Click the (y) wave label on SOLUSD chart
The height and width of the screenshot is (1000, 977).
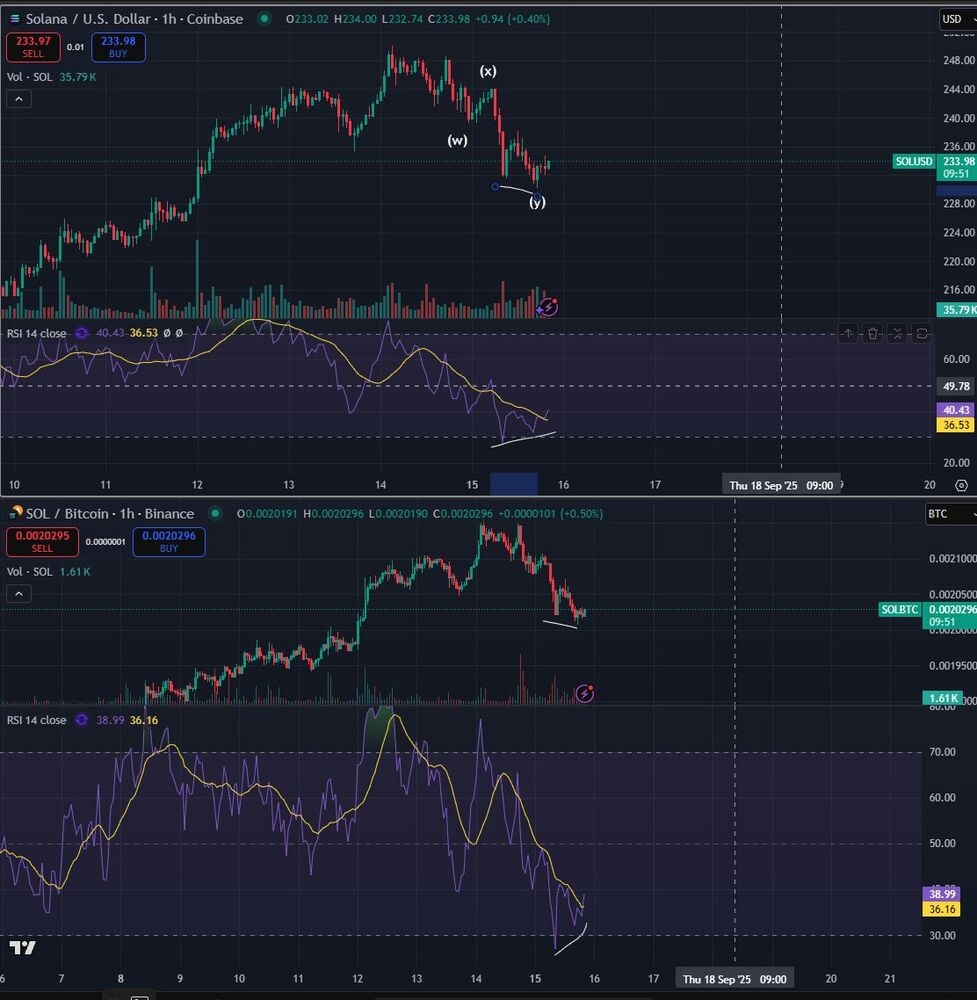click(x=538, y=202)
